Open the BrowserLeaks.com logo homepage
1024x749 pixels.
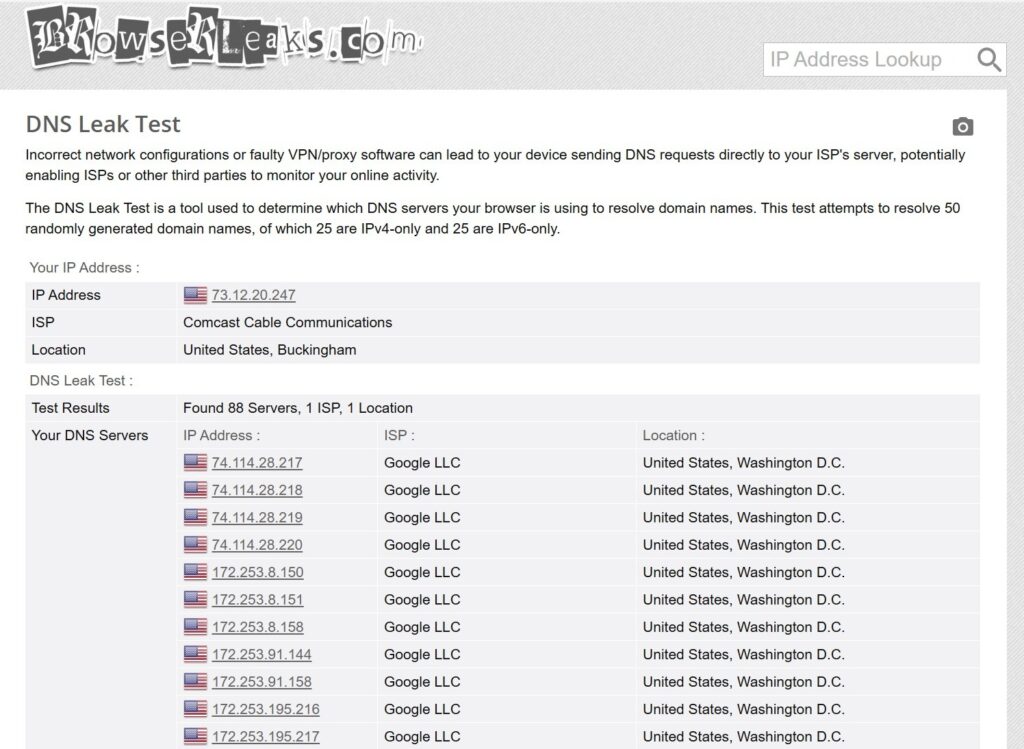(224, 38)
